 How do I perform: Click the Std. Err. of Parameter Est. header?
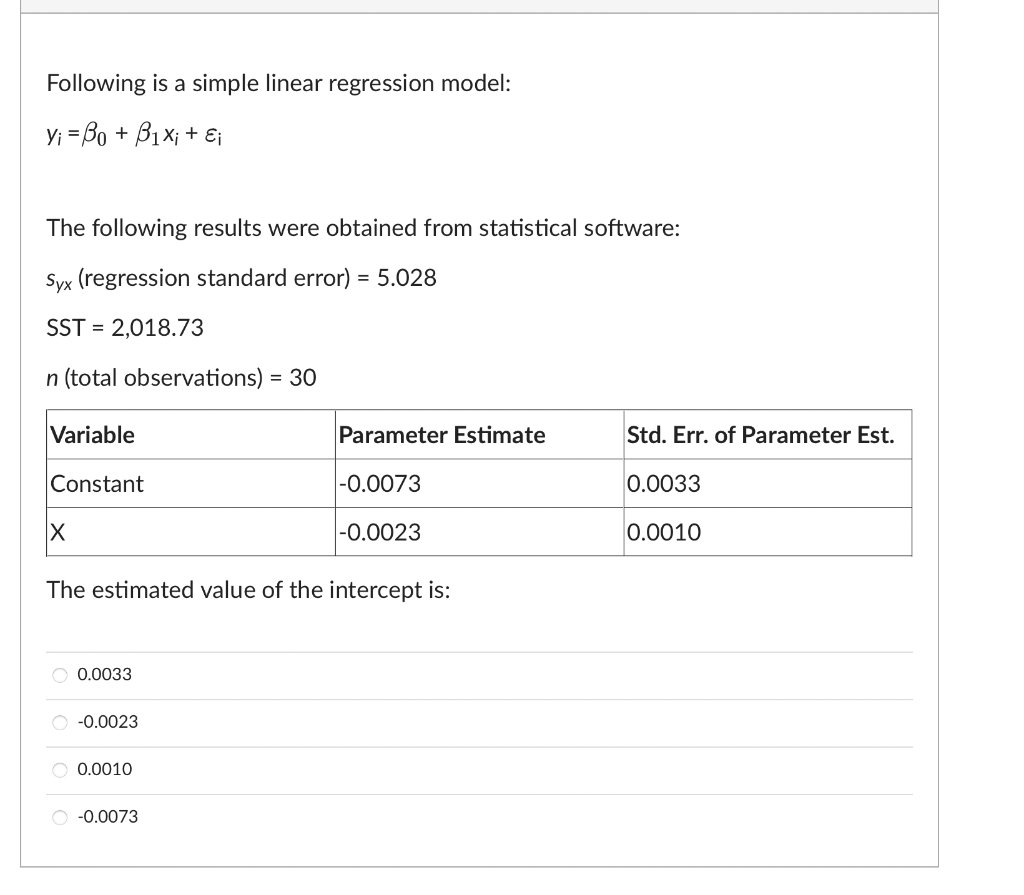pyautogui.click(x=768, y=434)
